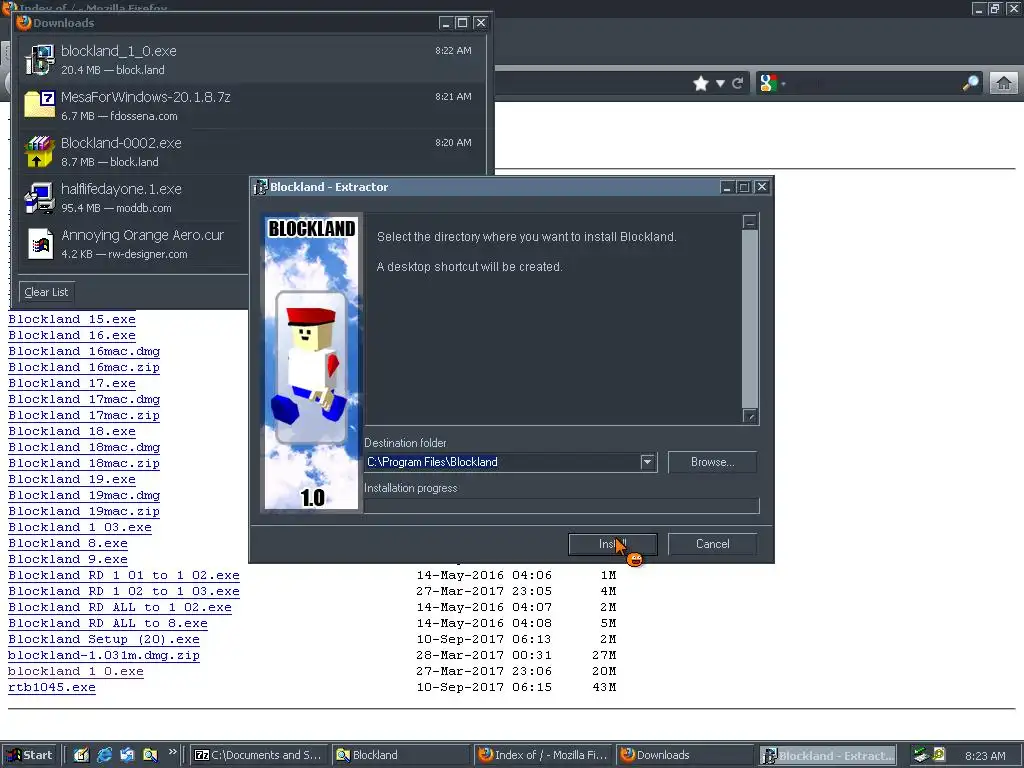Click the magnifier folder Quick Launch icon

(150, 755)
